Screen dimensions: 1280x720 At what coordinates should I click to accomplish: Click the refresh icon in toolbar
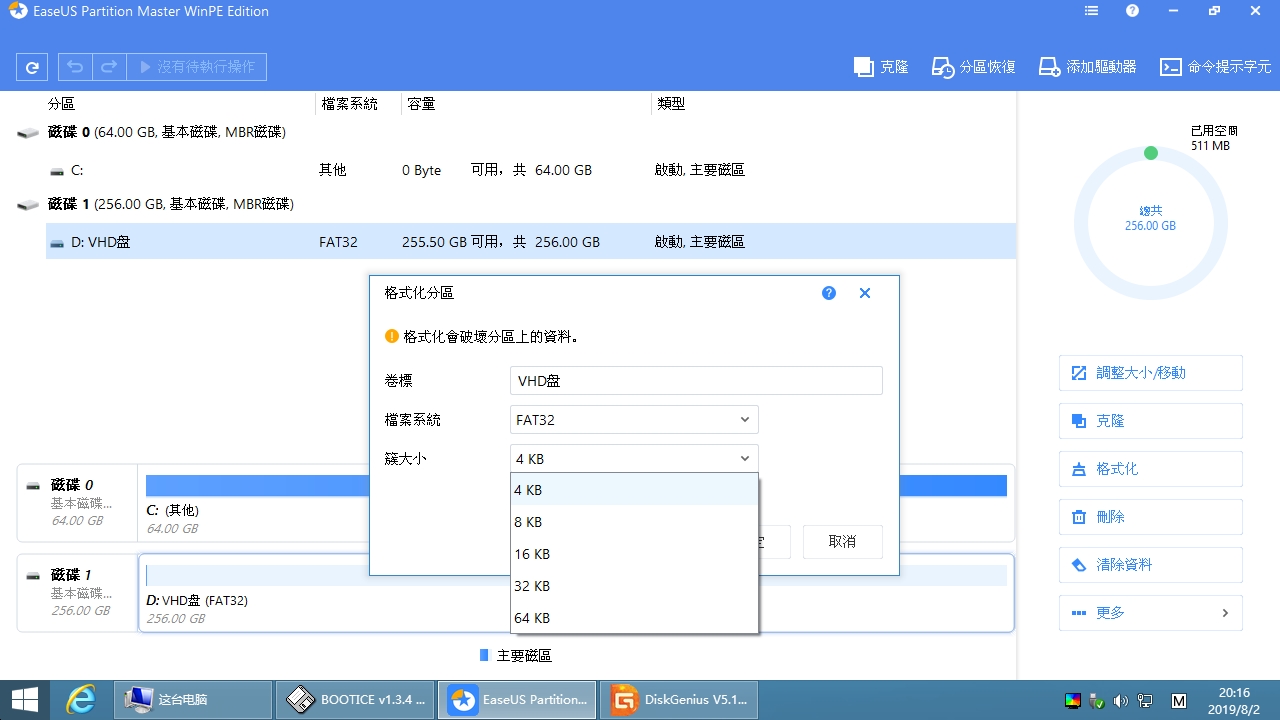coord(32,67)
